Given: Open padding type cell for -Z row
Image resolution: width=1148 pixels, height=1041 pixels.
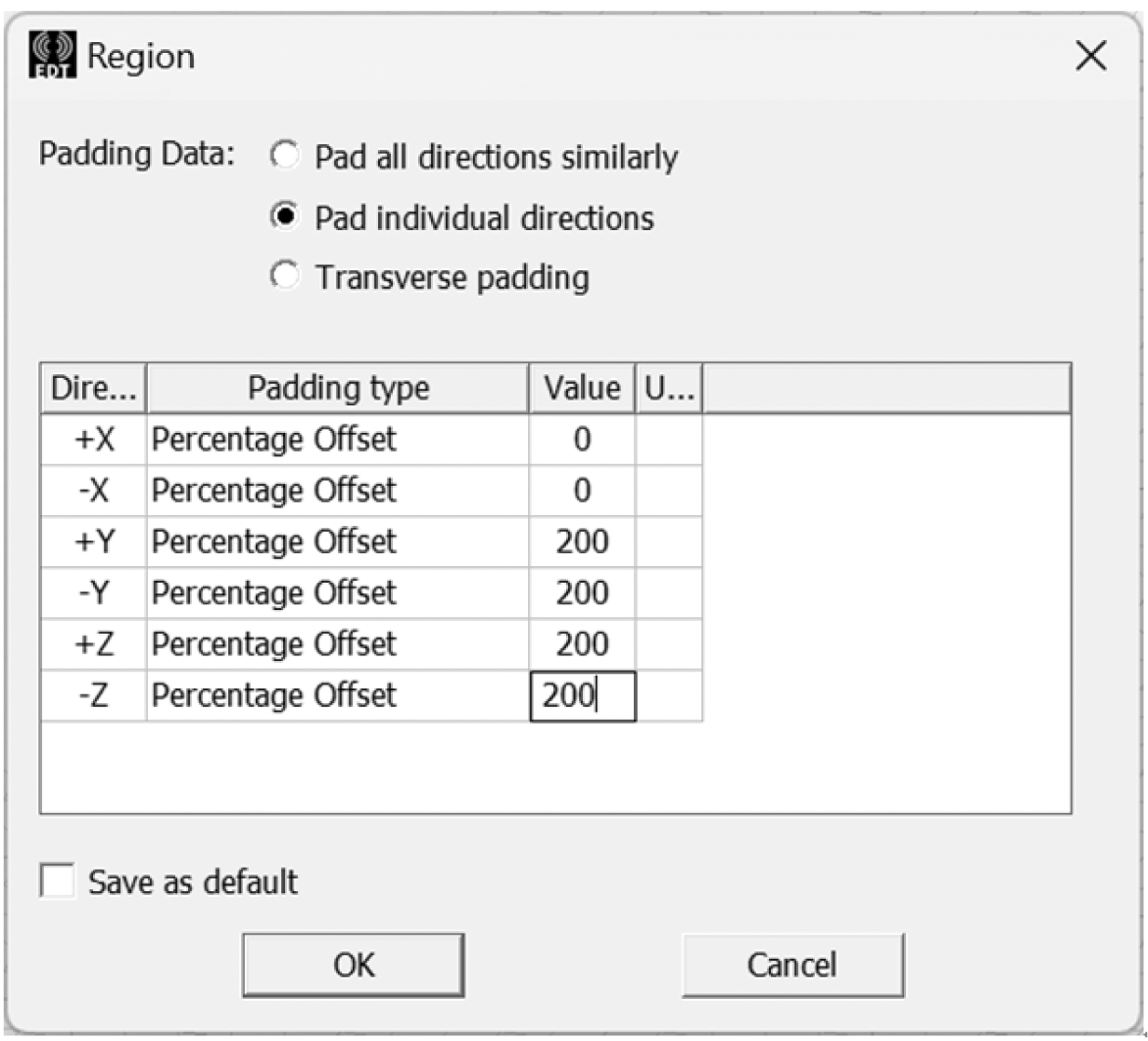Looking at the screenshot, I should [338, 695].
